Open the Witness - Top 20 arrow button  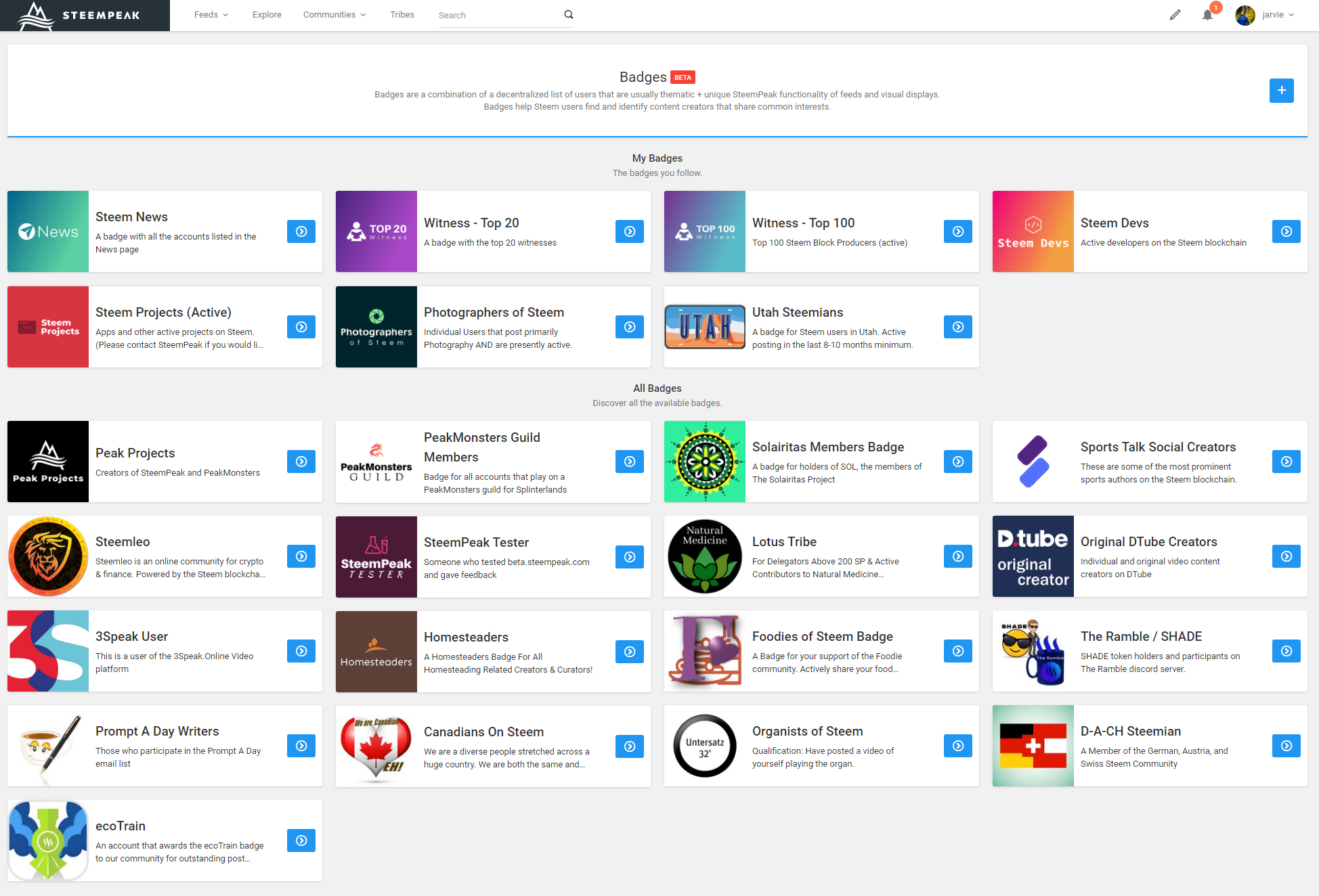[630, 231]
